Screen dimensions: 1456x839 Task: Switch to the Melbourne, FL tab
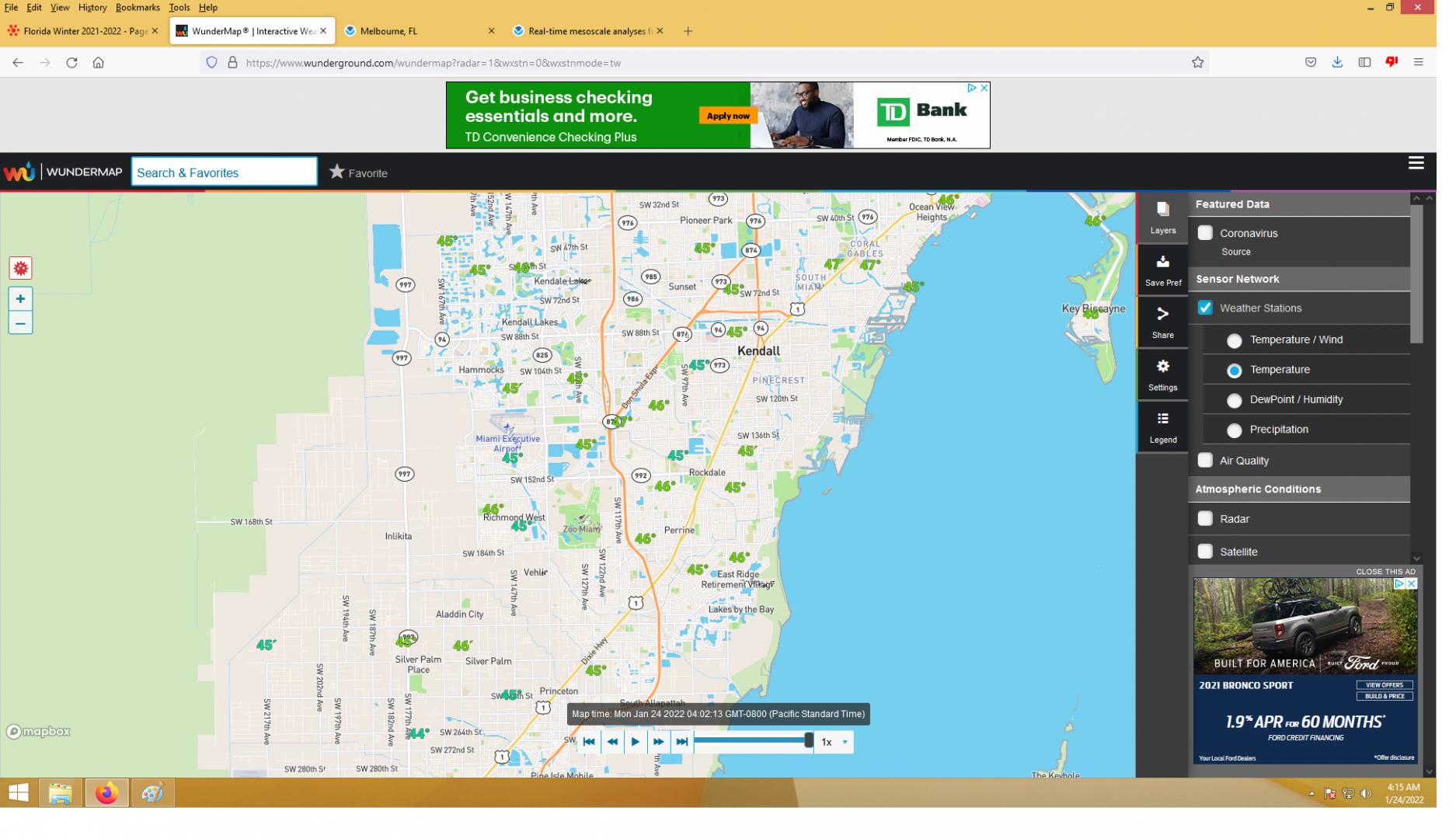(420, 32)
